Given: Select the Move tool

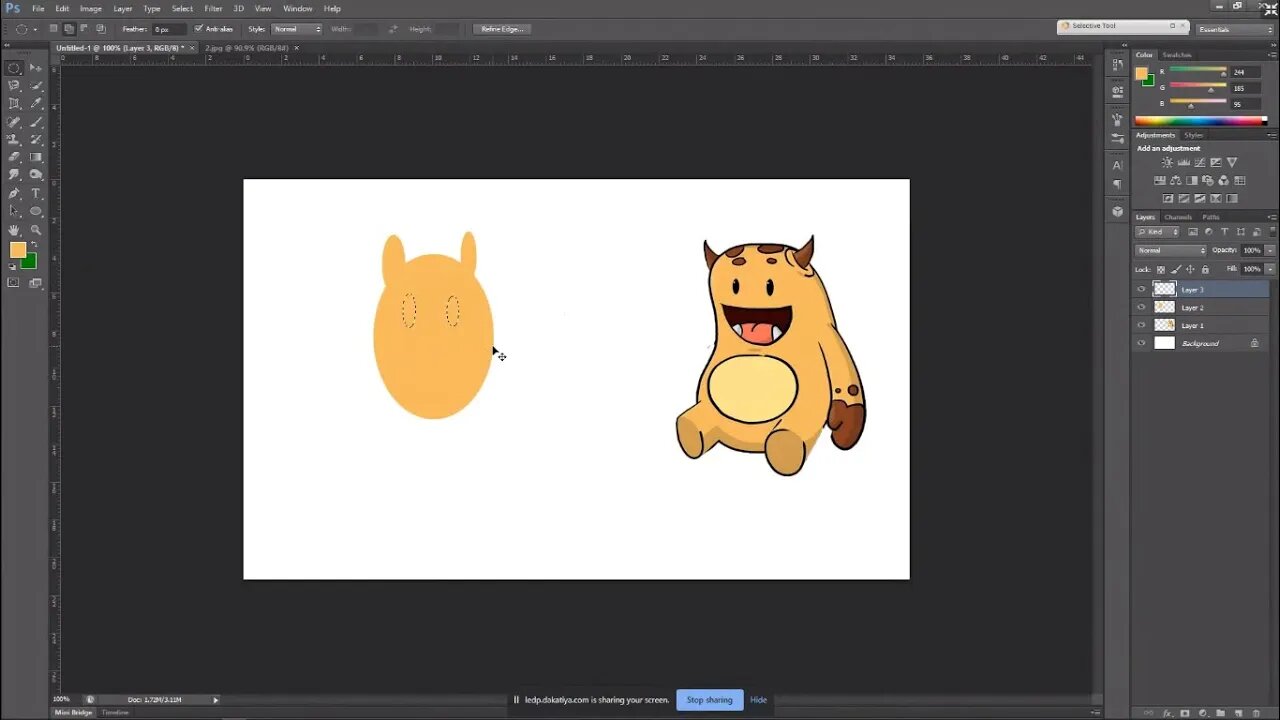Looking at the screenshot, I should pos(36,68).
